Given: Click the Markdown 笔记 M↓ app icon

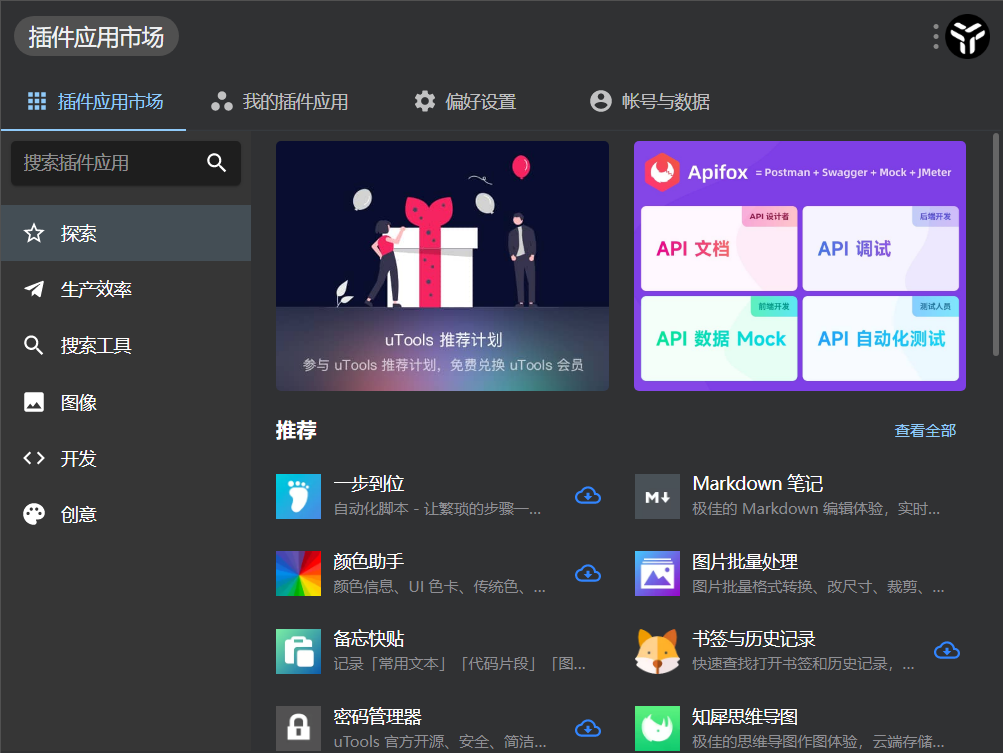Looking at the screenshot, I should (x=657, y=496).
